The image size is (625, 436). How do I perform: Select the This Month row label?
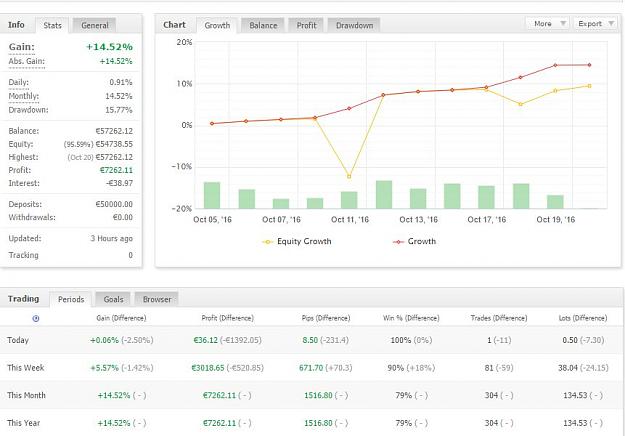click(26, 395)
